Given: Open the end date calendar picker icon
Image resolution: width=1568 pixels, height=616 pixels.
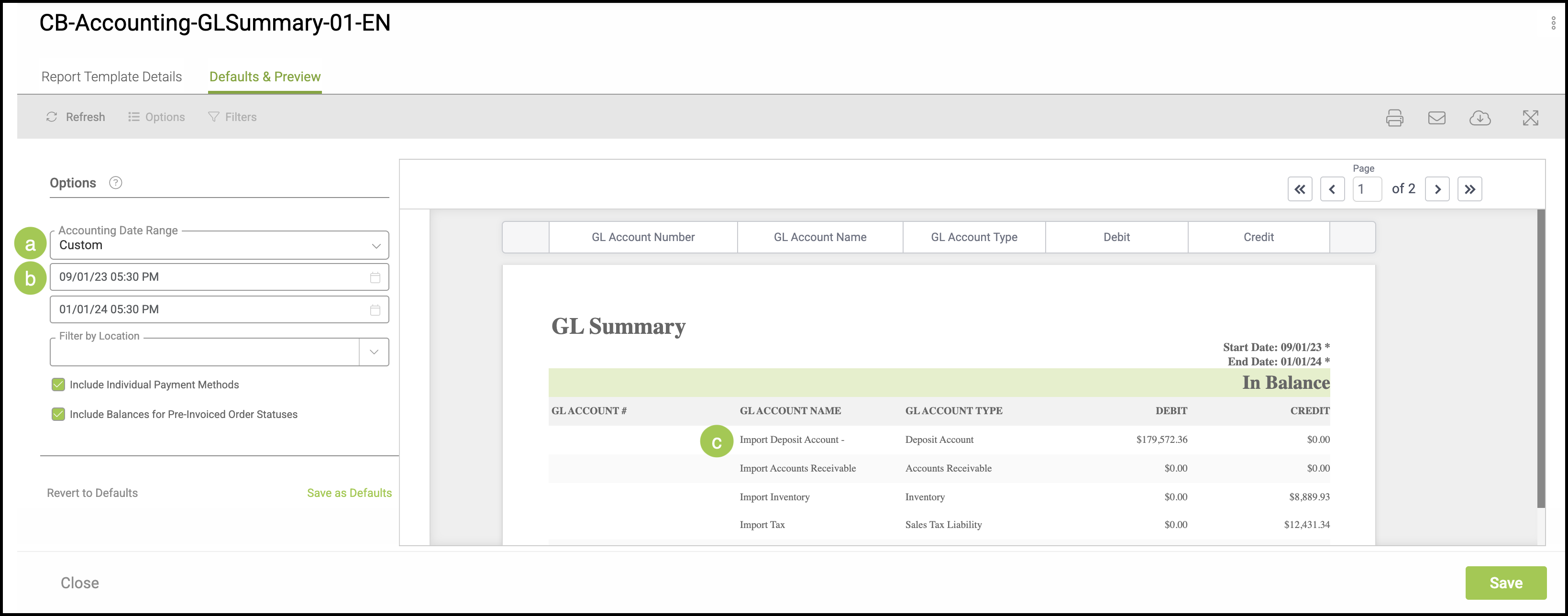Looking at the screenshot, I should (375, 310).
